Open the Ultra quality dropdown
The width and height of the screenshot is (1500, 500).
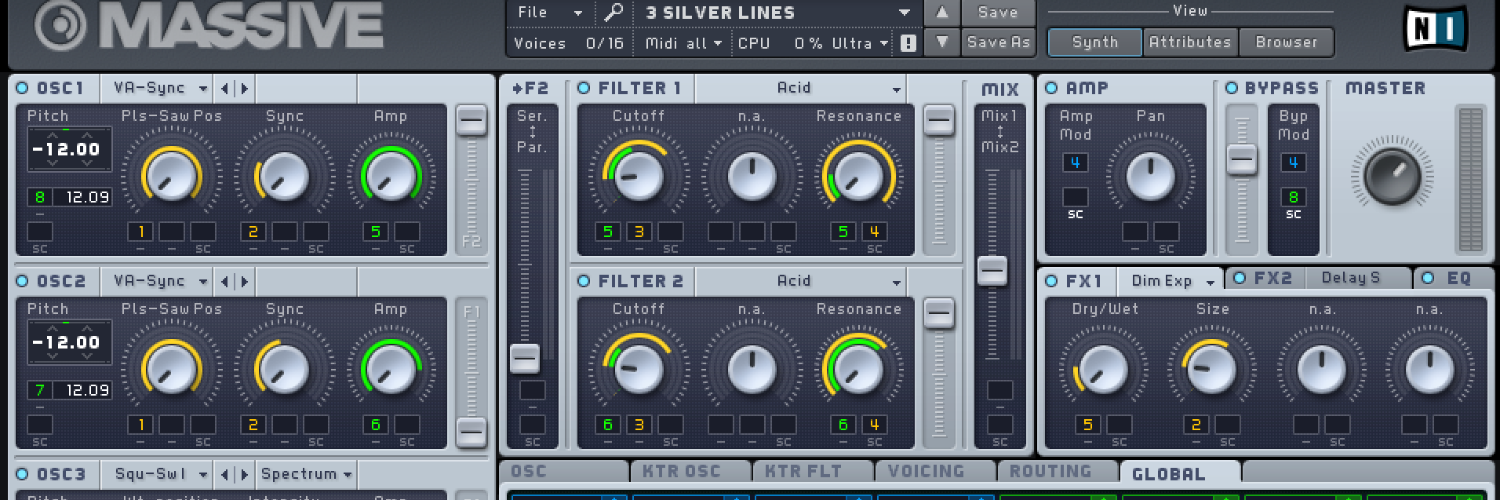pos(860,43)
